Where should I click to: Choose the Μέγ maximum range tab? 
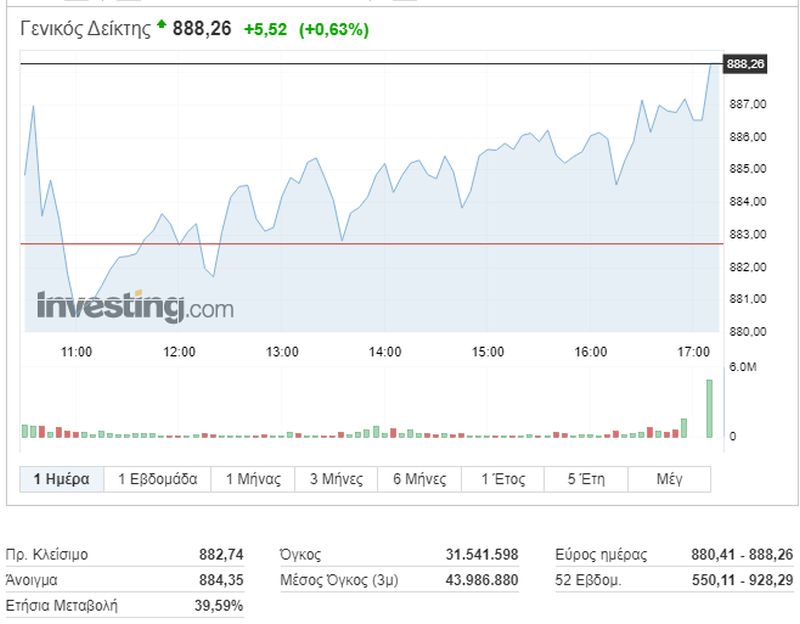pos(669,479)
